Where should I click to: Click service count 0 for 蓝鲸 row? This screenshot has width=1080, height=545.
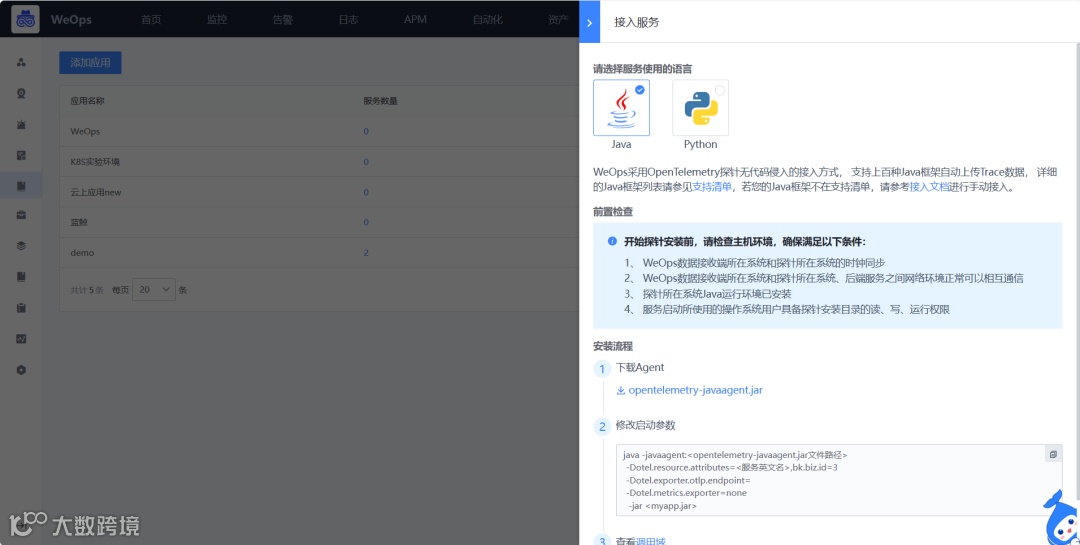tap(366, 223)
